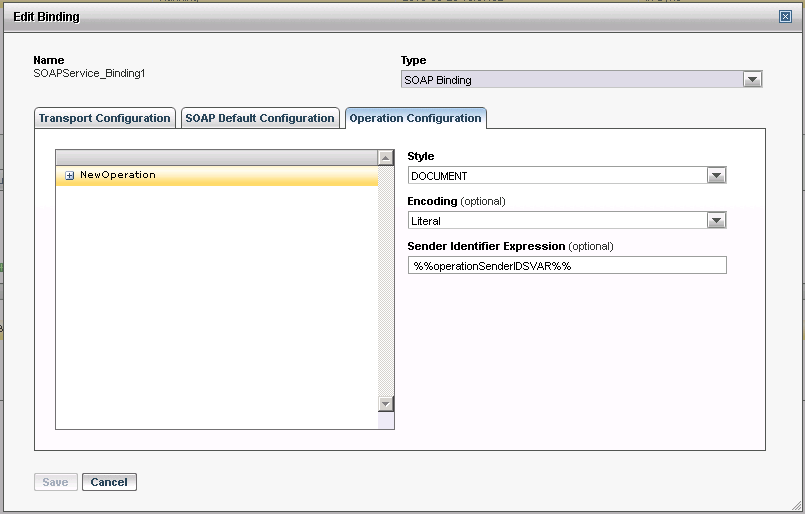Image resolution: width=805 pixels, height=514 pixels.
Task: Click the Cancel button
Action: [109, 482]
